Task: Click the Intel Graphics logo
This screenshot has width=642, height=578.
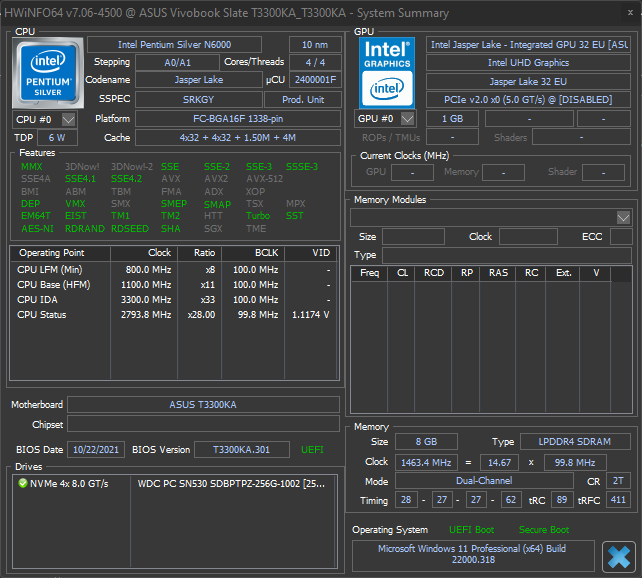Action: click(x=387, y=72)
